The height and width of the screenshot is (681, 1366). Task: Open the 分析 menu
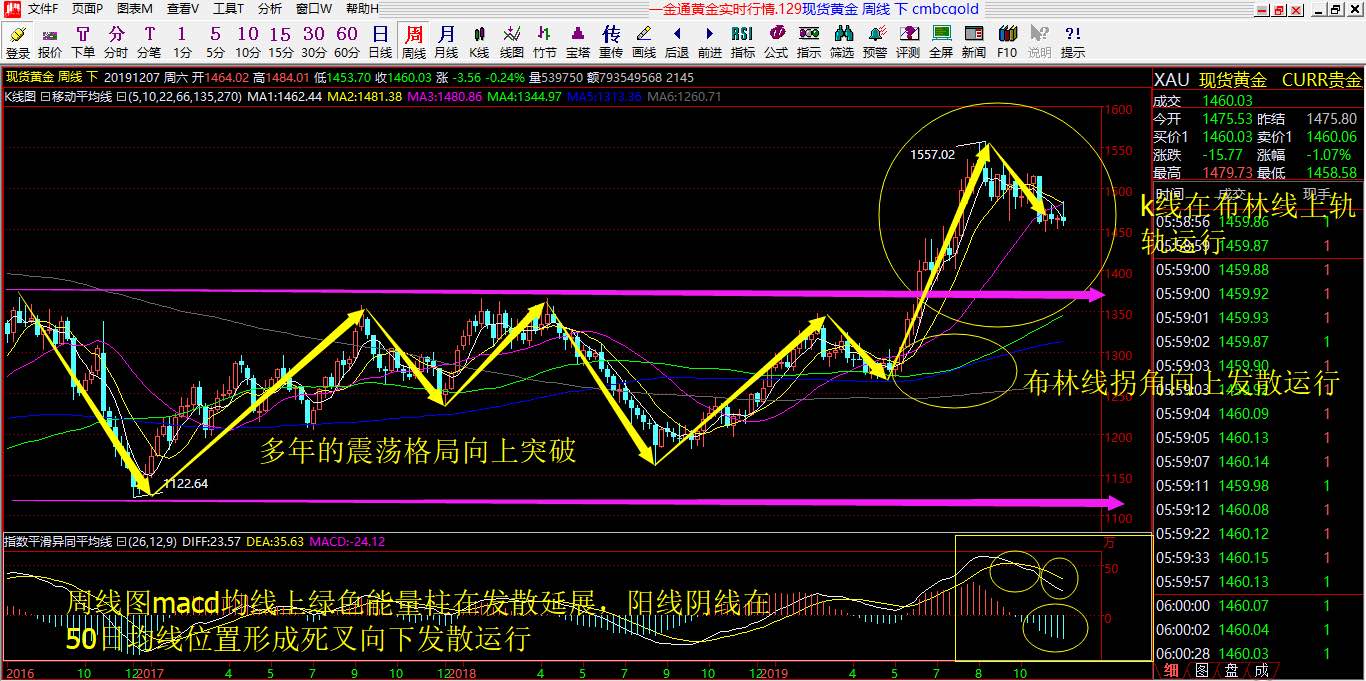coord(270,9)
